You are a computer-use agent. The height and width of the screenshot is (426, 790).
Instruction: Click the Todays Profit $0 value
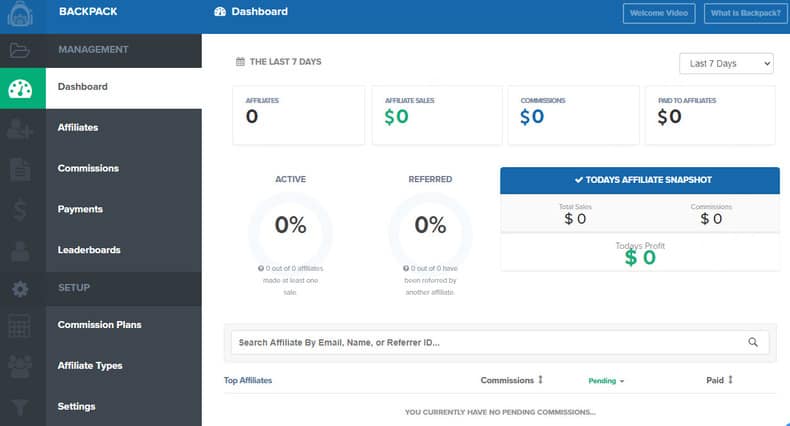[640, 257]
